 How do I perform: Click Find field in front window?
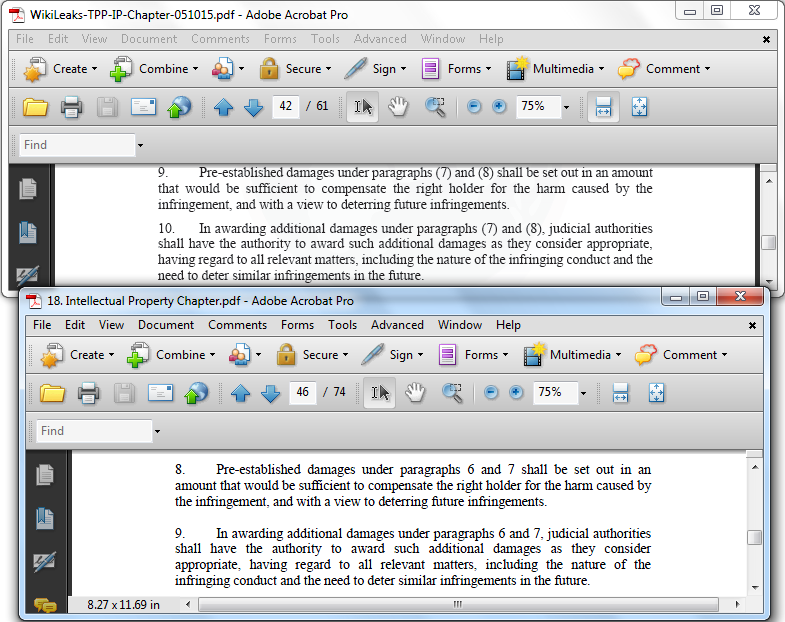(94, 431)
